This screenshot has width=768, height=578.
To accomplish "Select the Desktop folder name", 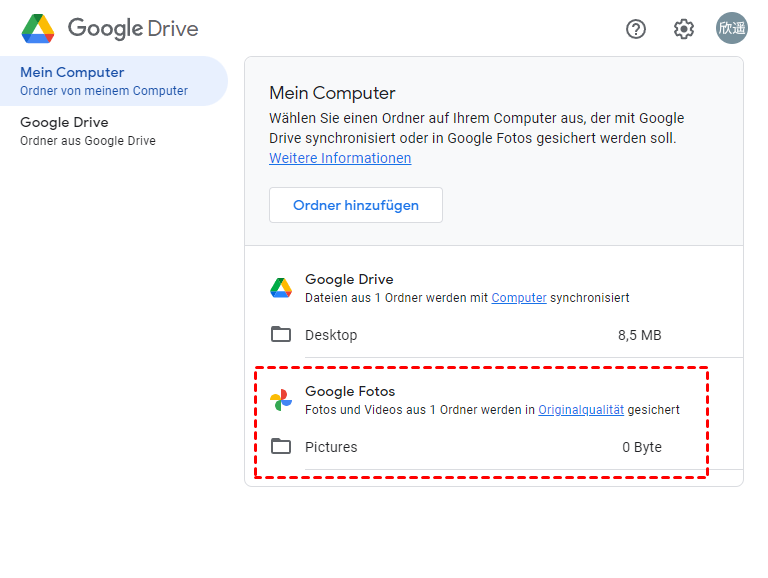I will click(x=331, y=335).
